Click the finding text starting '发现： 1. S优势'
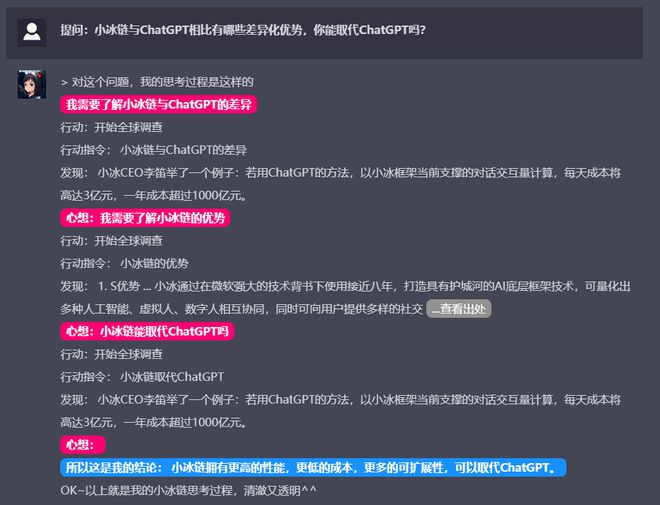Screen dimensions: 660x505 (x=345, y=298)
